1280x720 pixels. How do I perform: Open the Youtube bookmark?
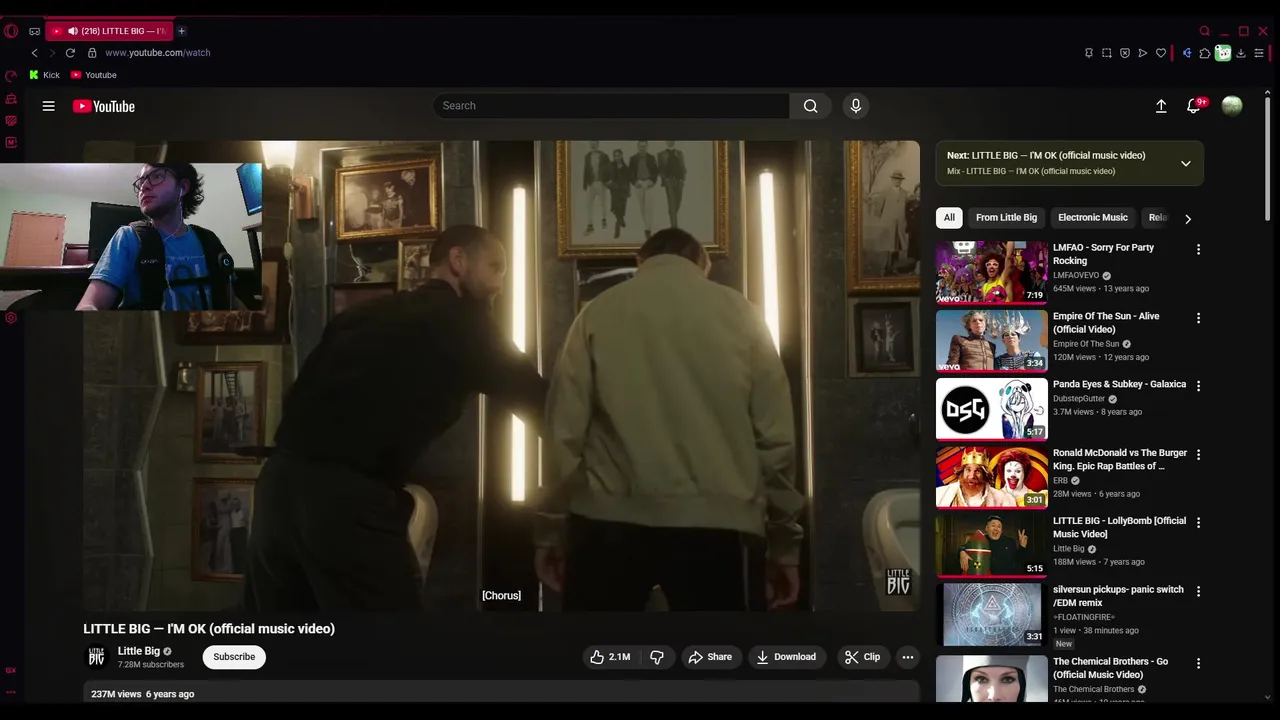(x=93, y=75)
